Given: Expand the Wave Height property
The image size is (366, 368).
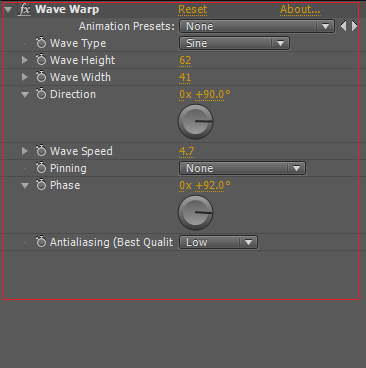Looking at the screenshot, I should coord(24,60).
